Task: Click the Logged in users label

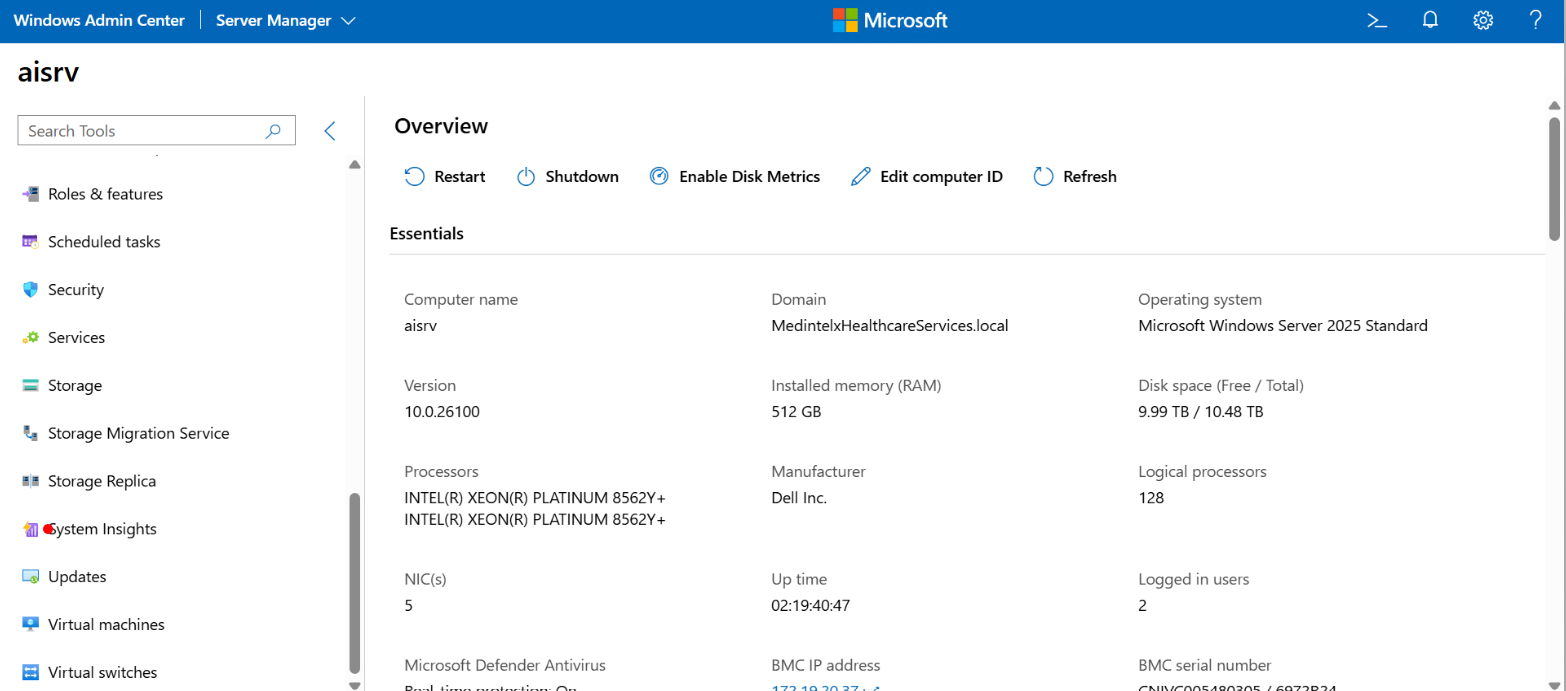Action: [x=1194, y=579]
